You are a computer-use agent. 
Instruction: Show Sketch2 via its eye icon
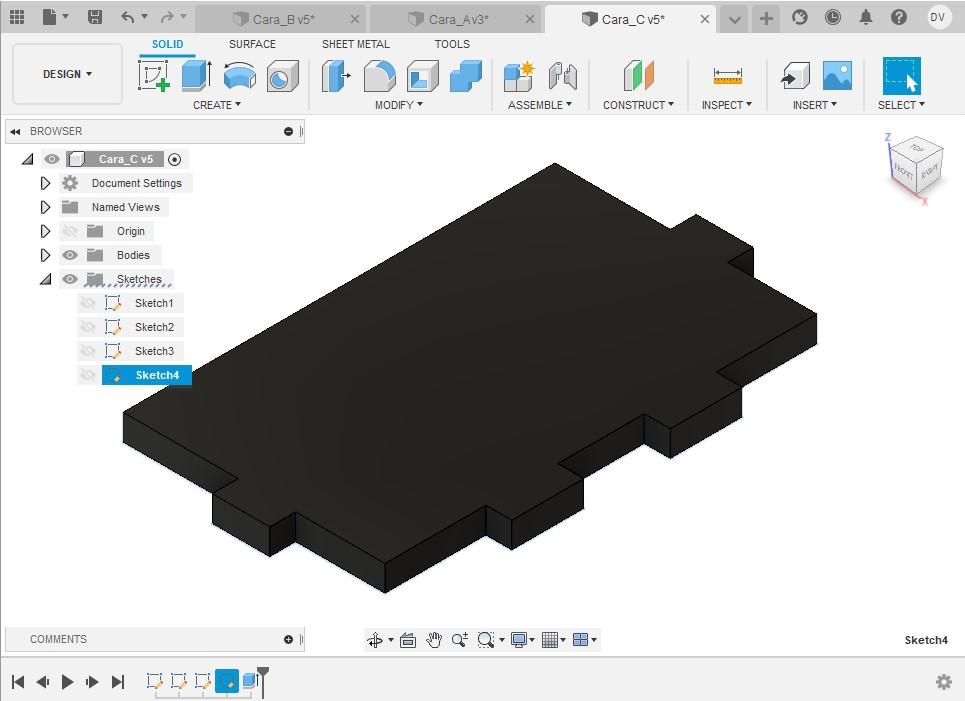point(88,327)
